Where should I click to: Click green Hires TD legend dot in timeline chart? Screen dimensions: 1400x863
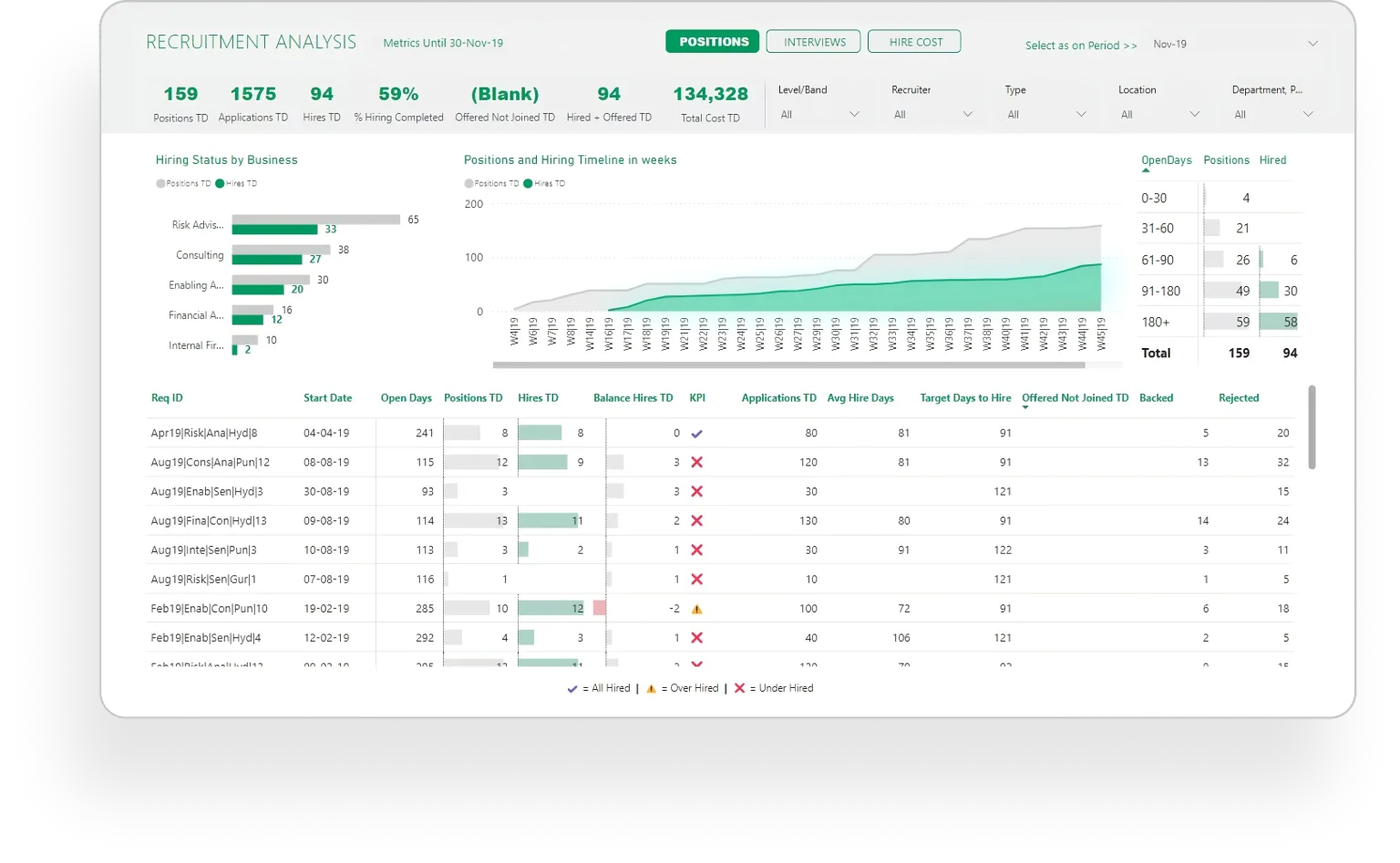pyautogui.click(x=528, y=184)
